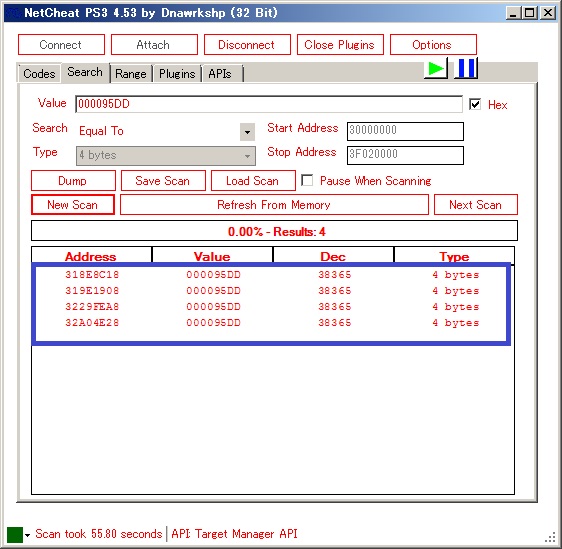Click the window resize grip corner
This screenshot has height=549, width=562.
pos(551,537)
